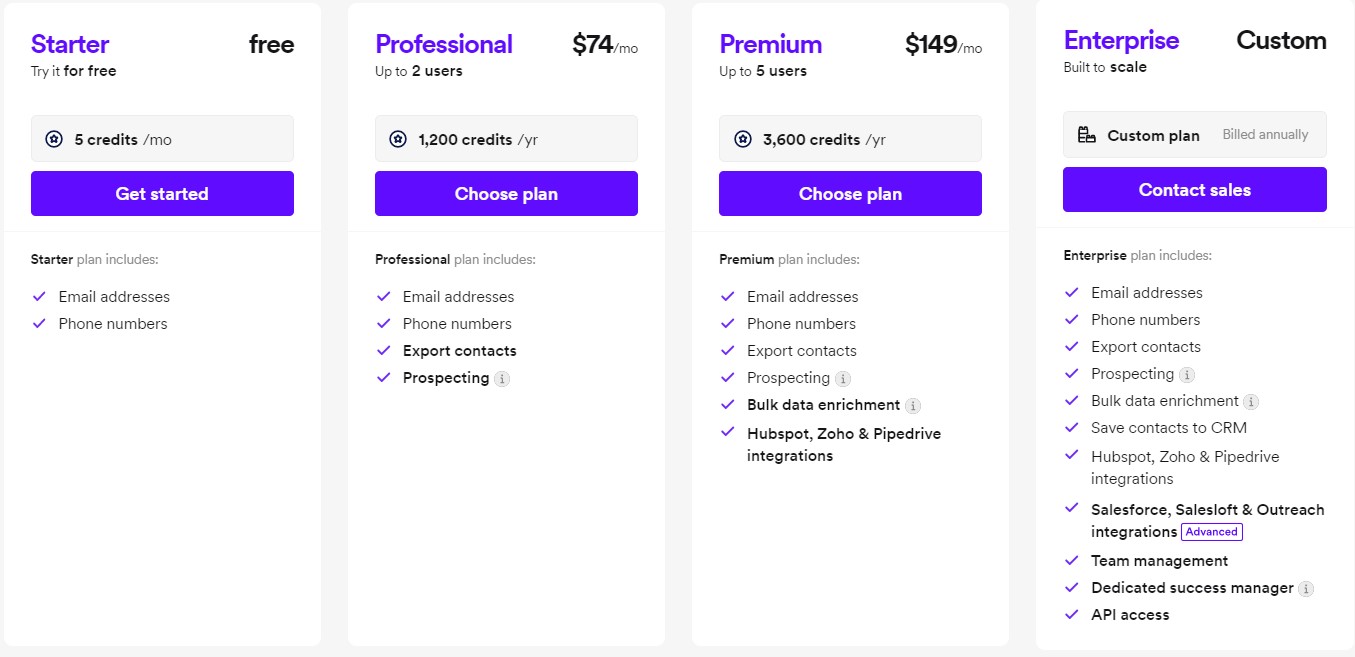
Task: Click the info icon next to Premium Prospecting
Action: (843, 379)
